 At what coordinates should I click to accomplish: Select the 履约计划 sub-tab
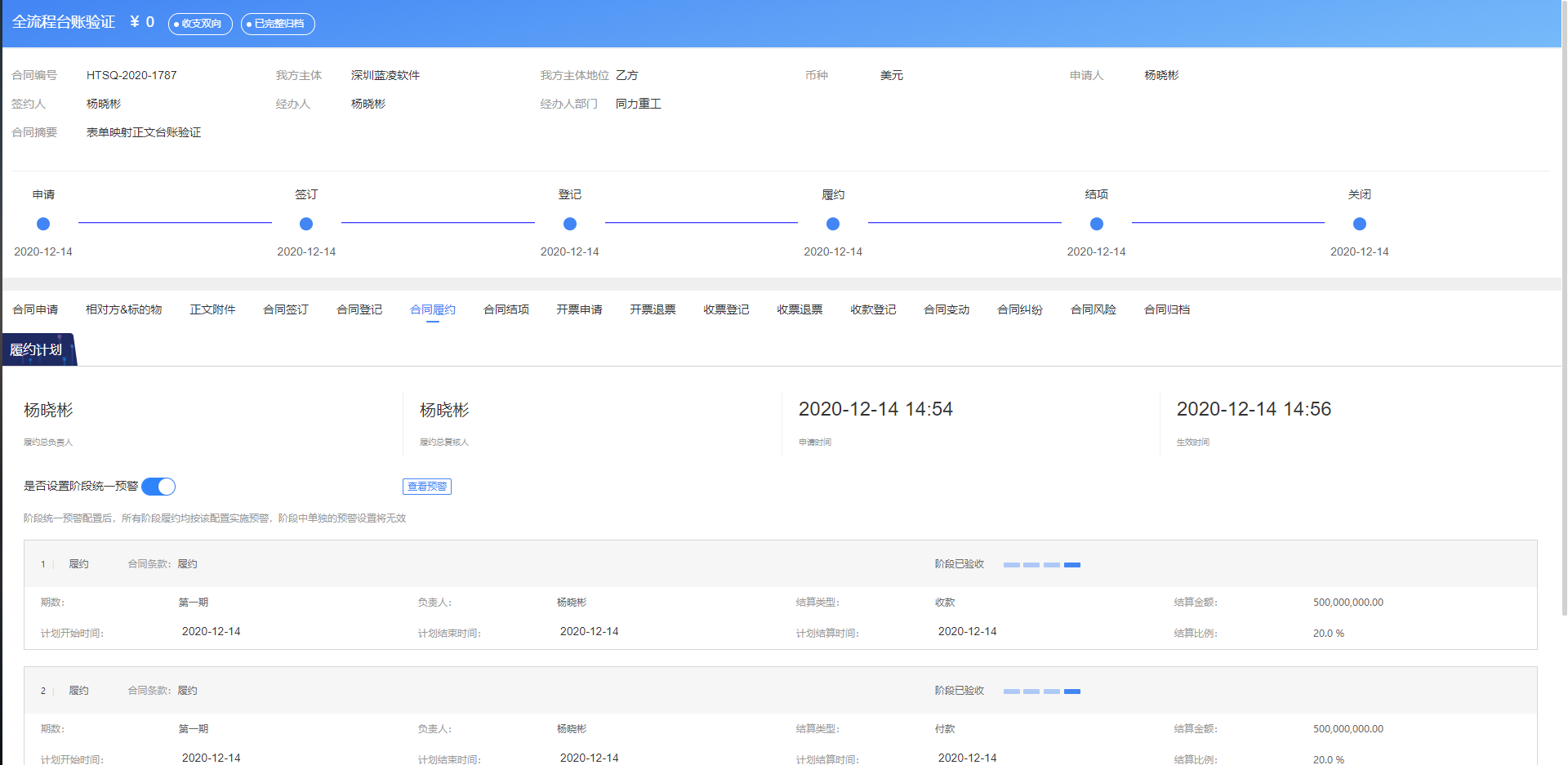(38, 349)
